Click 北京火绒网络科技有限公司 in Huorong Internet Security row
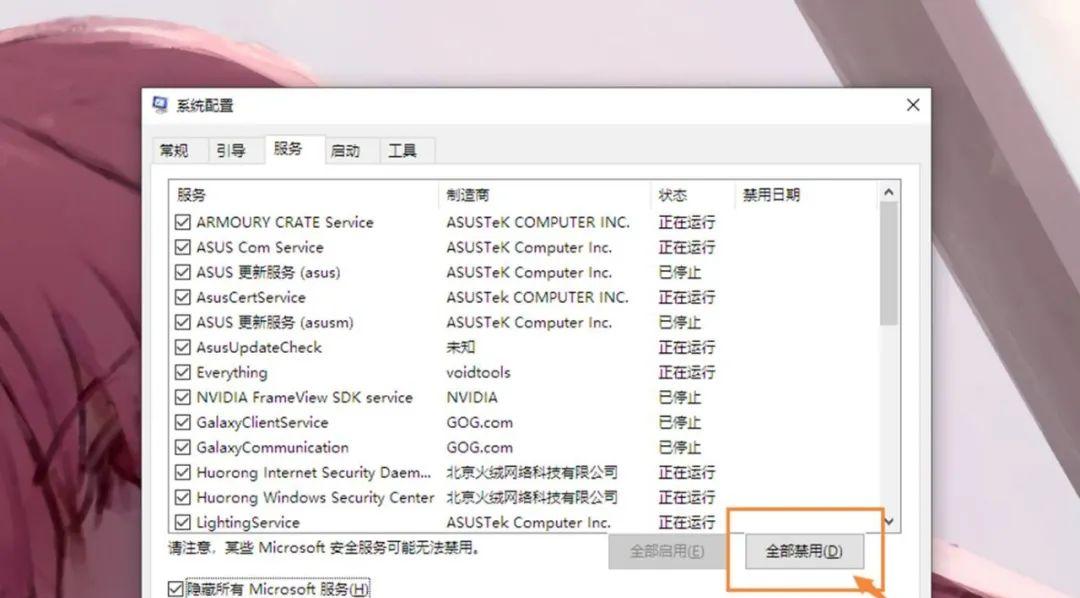Screen dimensions: 1080x598 532,472
